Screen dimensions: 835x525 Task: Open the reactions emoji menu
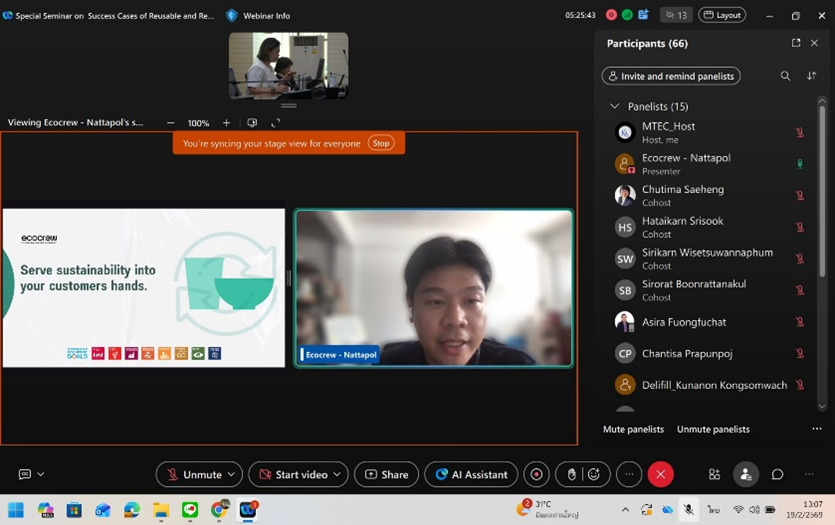click(594, 474)
